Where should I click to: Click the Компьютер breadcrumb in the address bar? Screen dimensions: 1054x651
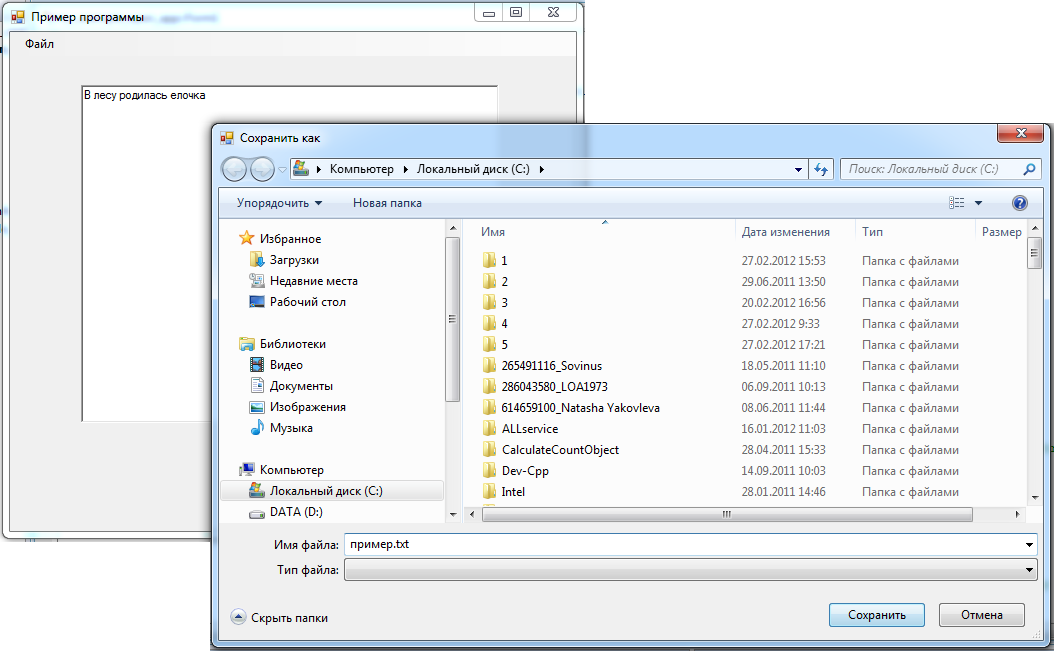pos(361,169)
